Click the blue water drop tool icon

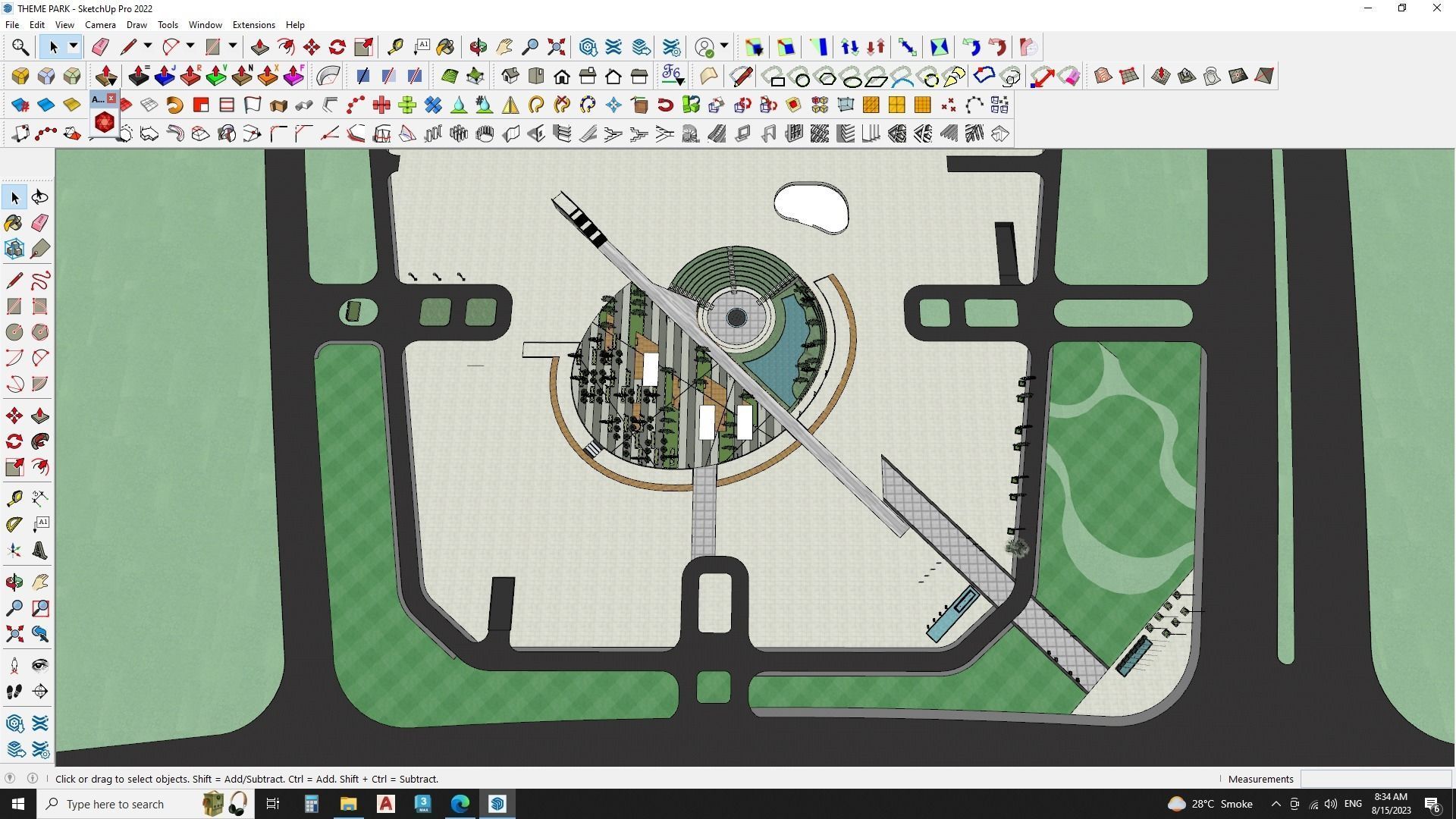pyautogui.click(x=459, y=105)
